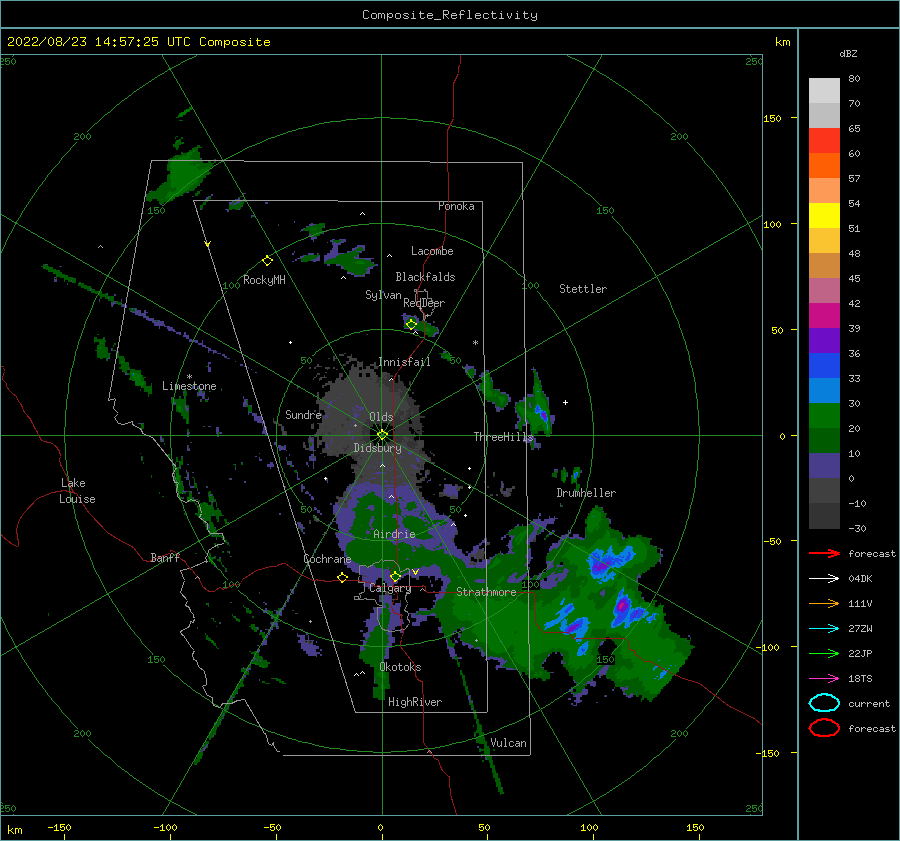
Task: Click the Airdrie city label
Action: (394, 534)
